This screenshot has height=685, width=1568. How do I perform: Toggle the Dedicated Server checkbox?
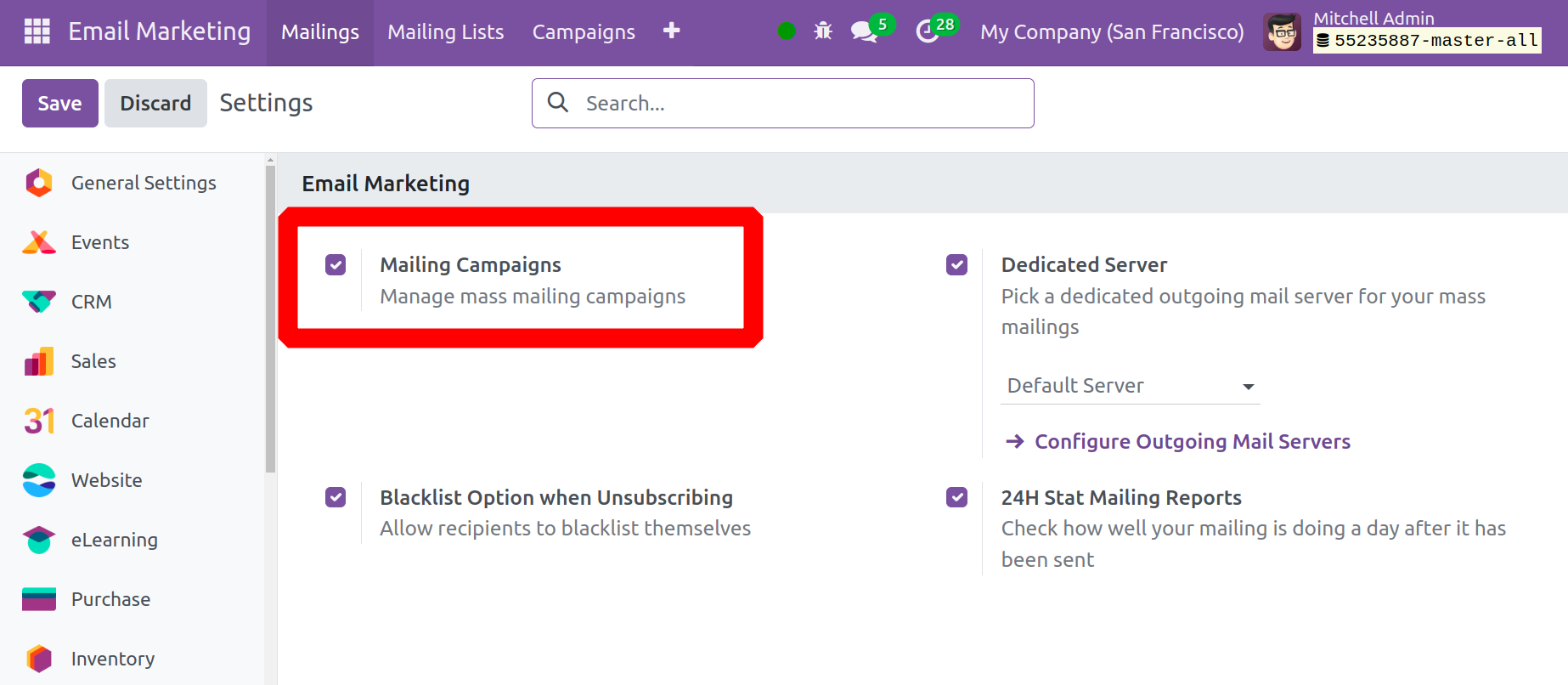pyautogui.click(x=956, y=265)
